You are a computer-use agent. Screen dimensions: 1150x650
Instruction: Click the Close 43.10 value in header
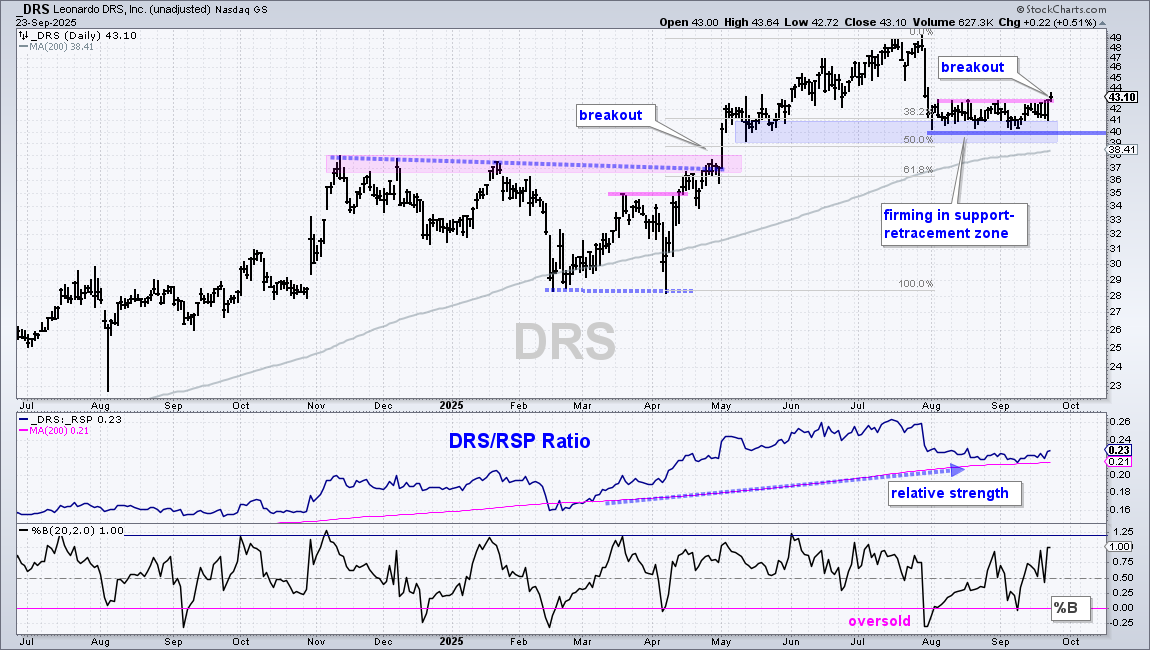(875, 22)
